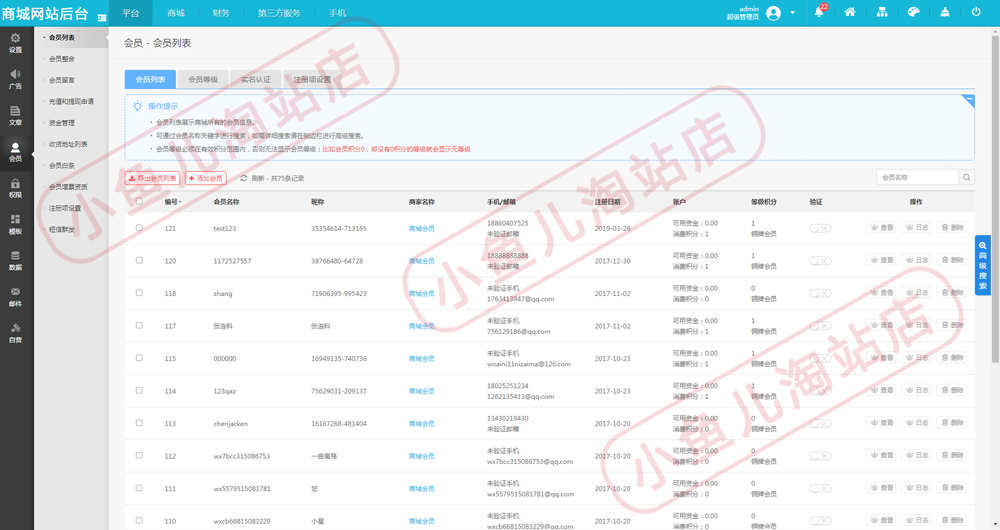
Task: Go to home via the house icon
Action: 849,11
